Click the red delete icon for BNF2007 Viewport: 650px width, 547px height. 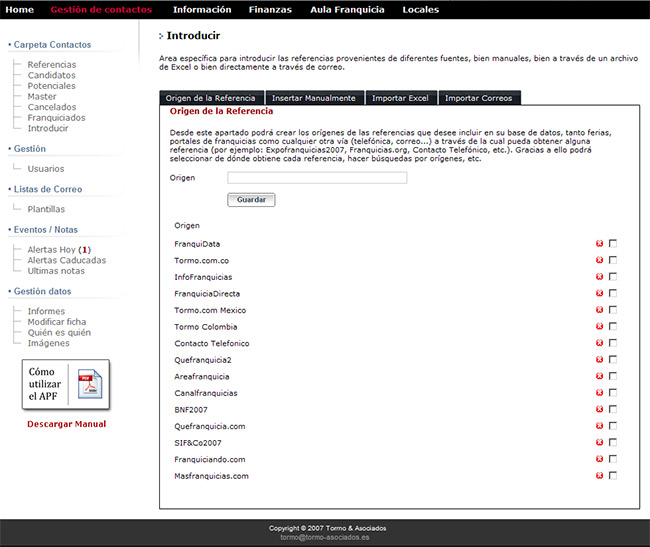click(x=600, y=409)
